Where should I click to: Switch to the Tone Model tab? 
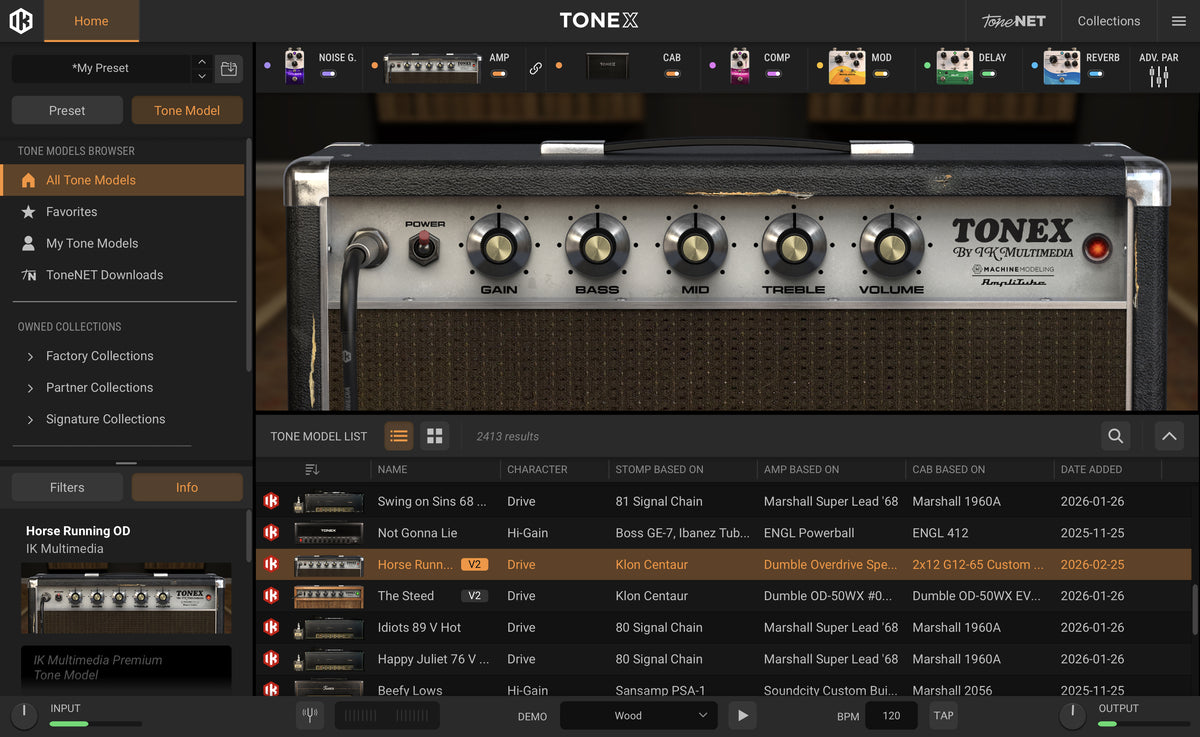pyautogui.click(x=187, y=110)
